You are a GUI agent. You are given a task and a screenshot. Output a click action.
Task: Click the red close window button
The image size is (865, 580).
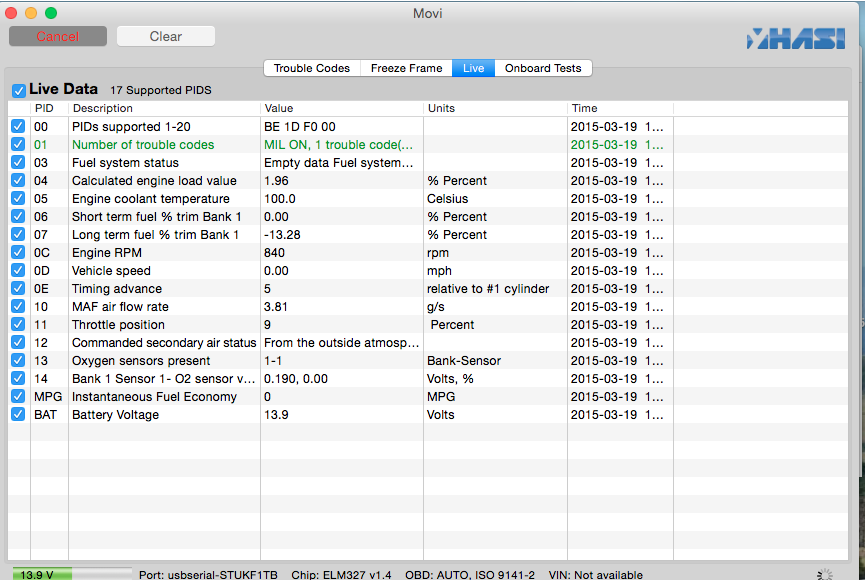point(12,13)
